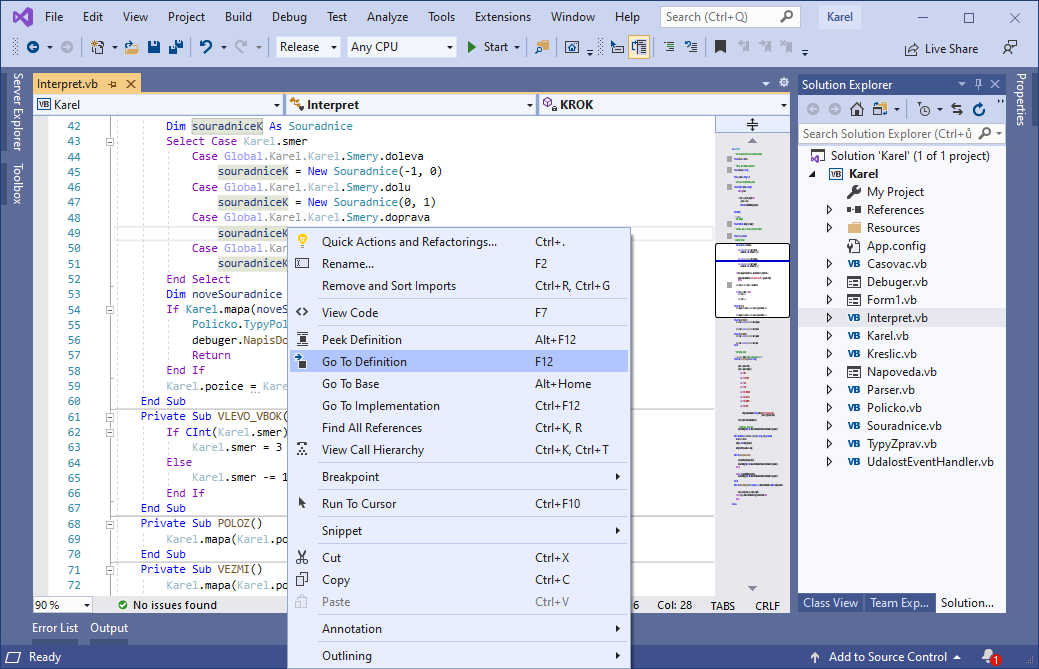Click the Send Feedback icon
Screen dimensions: 1039x669
(x=1010, y=48)
